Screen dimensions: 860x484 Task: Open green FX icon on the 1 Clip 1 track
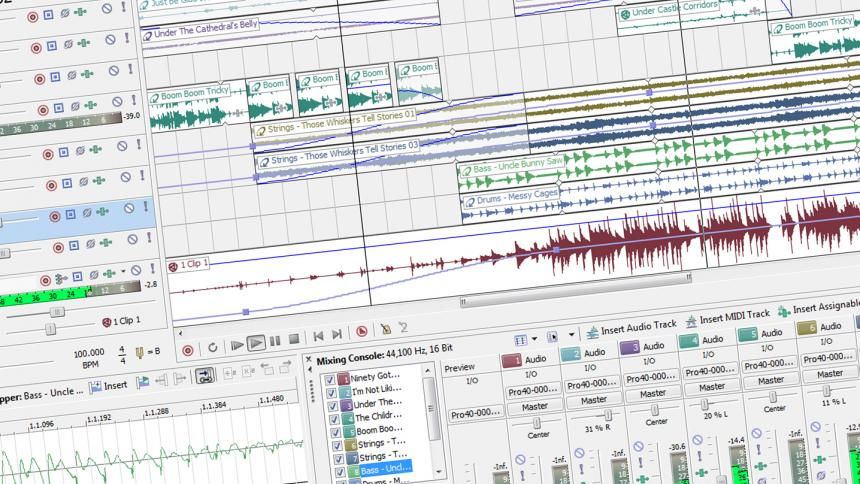tap(110, 273)
